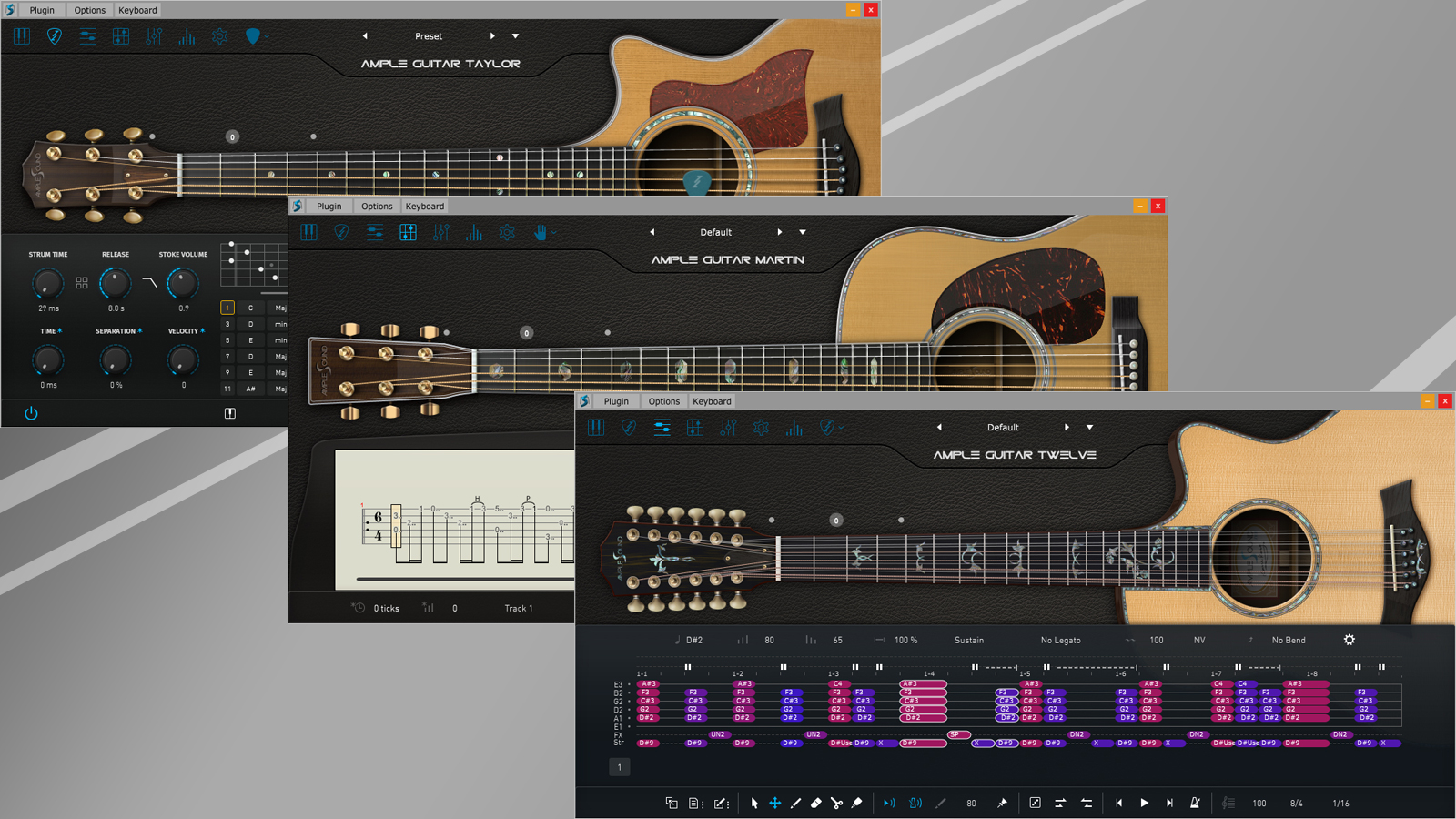Screen dimensions: 1456x819
Task: Select pattern slot 1 in Twelve riffer
Action: [620, 767]
